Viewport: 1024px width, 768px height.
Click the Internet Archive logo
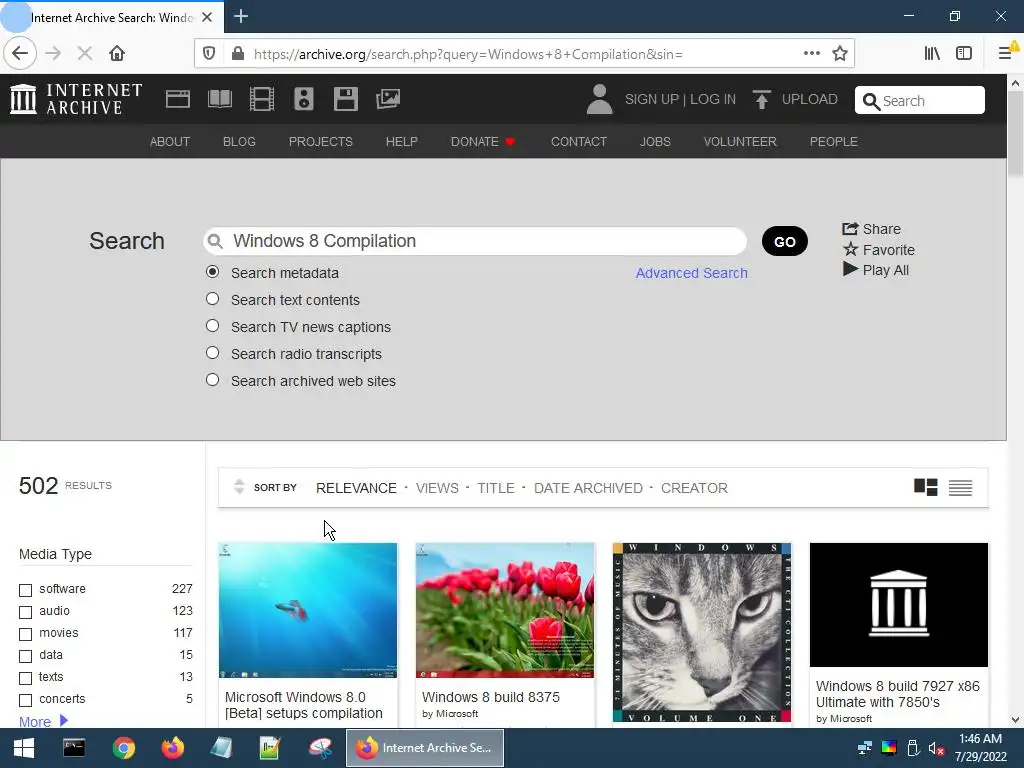(x=76, y=99)
